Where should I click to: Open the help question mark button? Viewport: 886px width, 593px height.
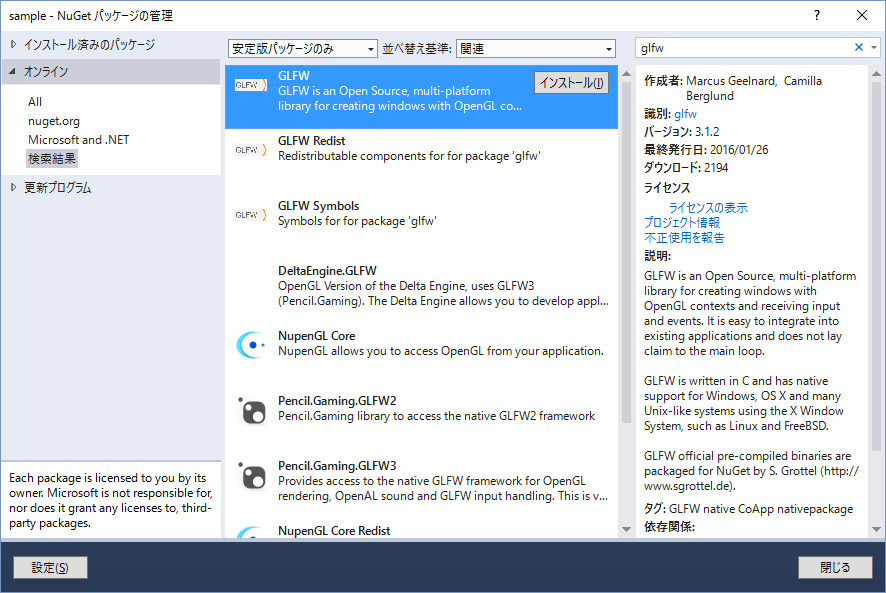816,15
